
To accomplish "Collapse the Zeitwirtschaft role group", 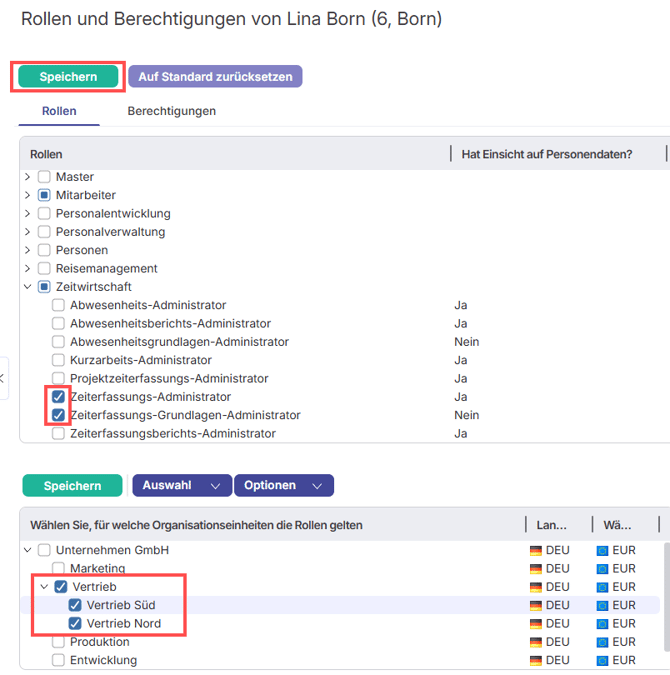I will point(27,287).
